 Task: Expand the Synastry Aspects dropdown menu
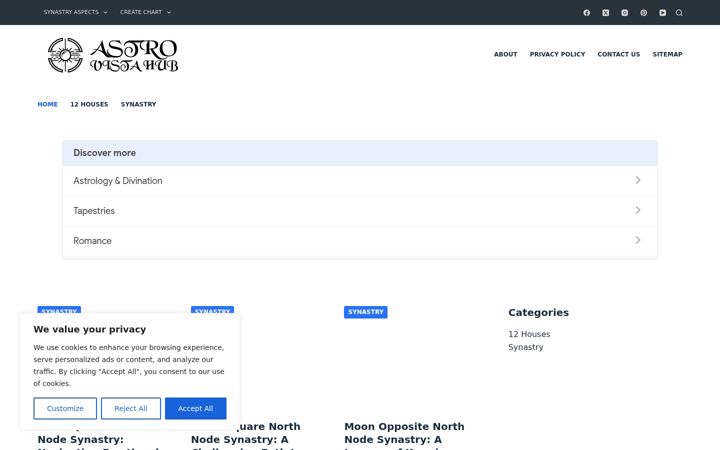(x=75, y=12)
